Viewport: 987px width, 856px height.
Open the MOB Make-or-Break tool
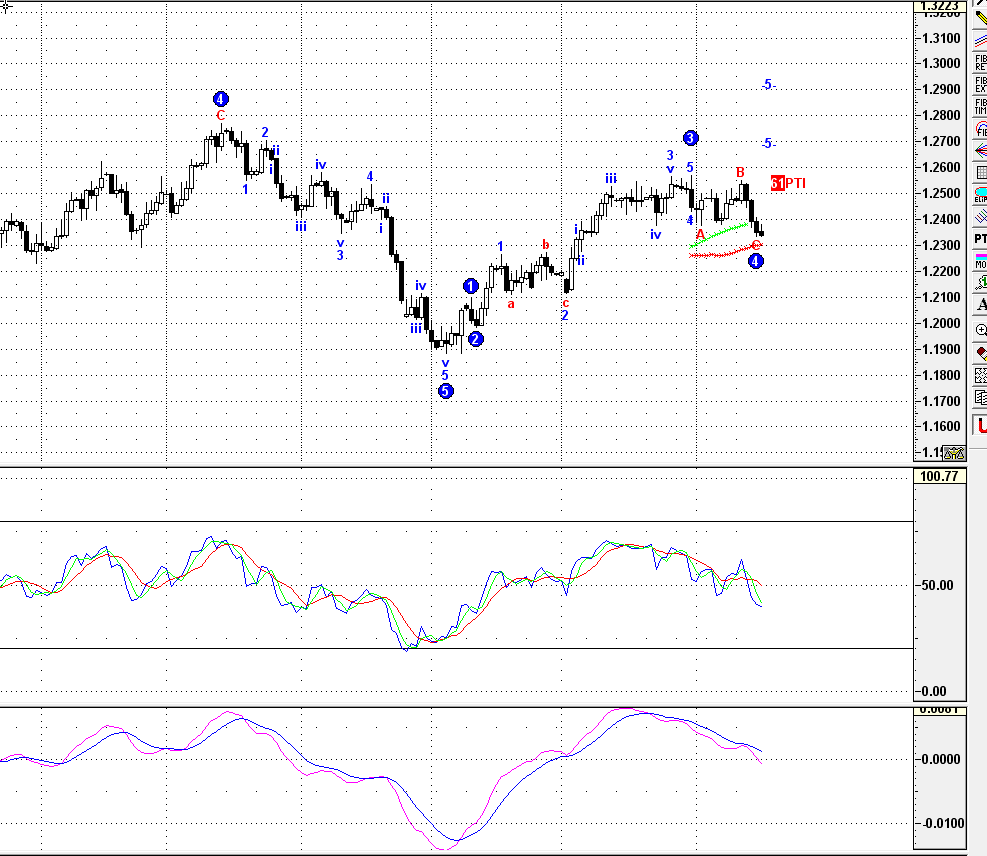(978, 262)
